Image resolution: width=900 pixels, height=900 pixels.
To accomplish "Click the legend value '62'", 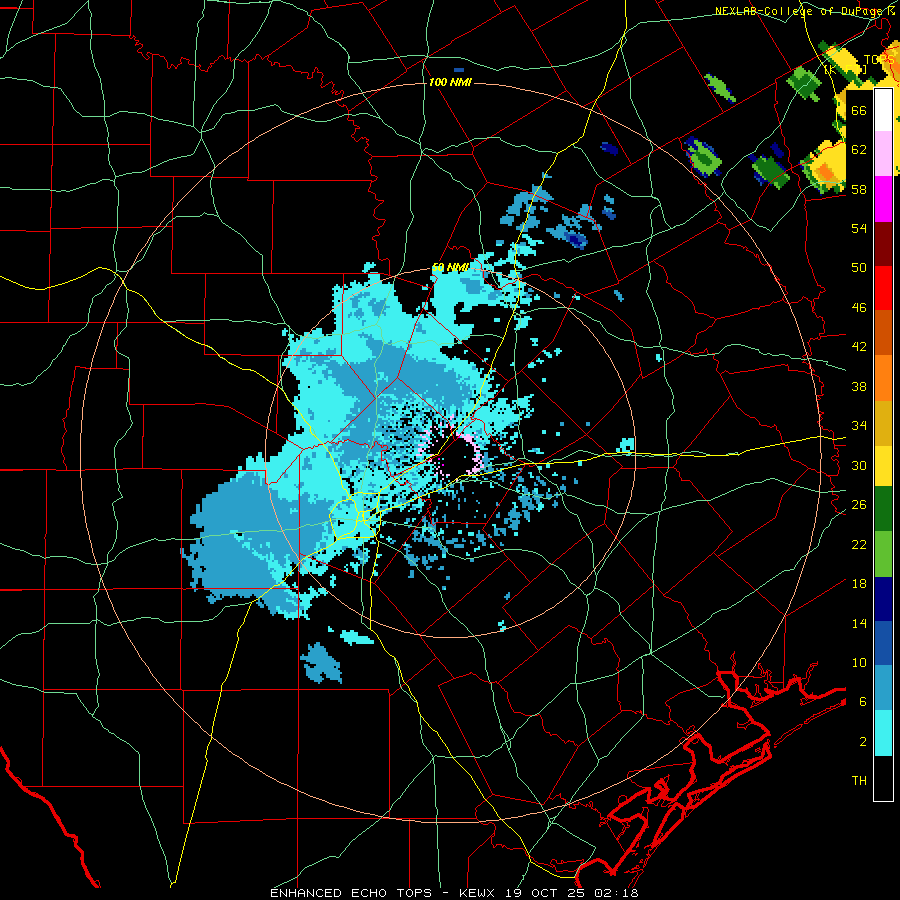I will [x=859, y=150].
